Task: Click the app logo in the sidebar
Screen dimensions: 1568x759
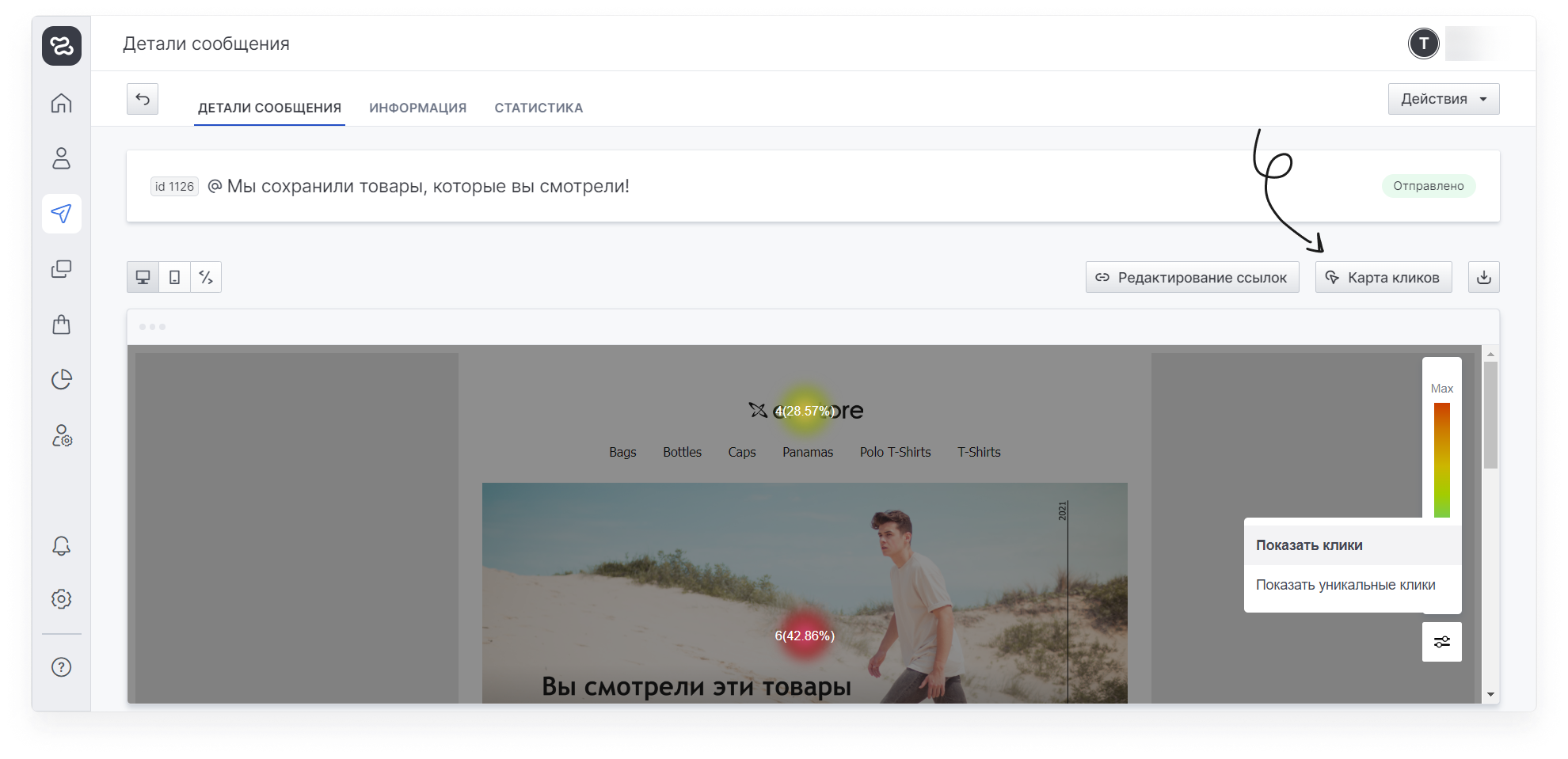Action: click(62, 46)
